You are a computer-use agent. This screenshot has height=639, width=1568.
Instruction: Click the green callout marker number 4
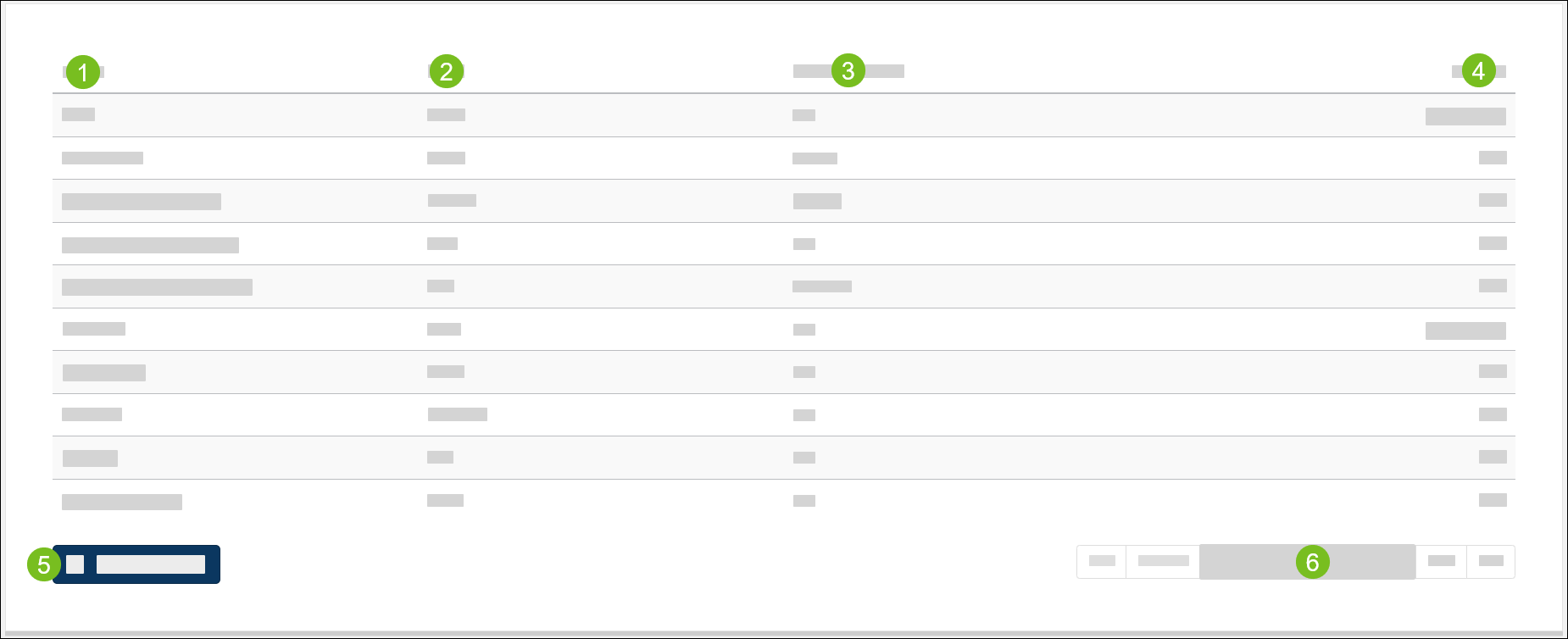click(1478, 71)
